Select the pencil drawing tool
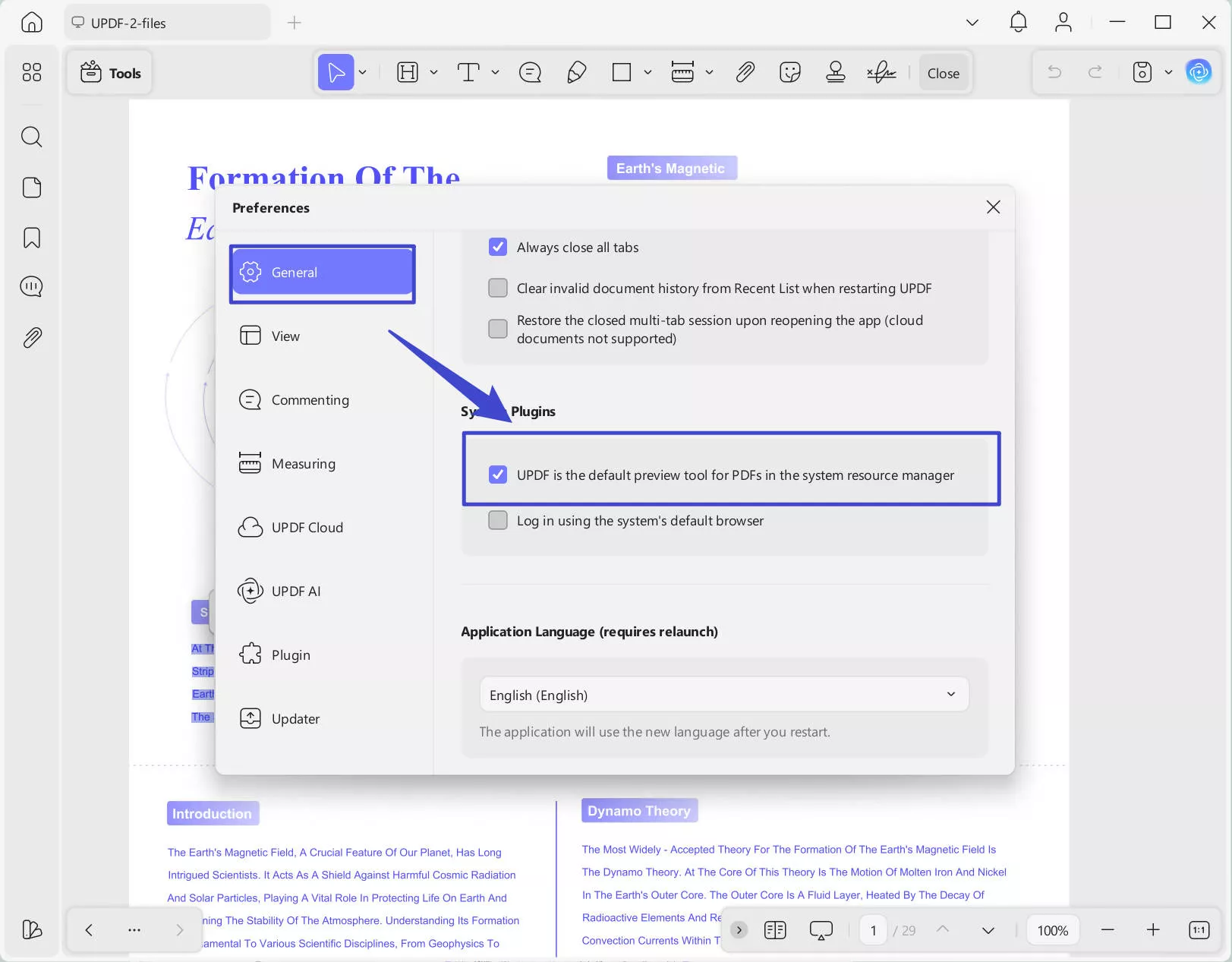Viewport: 1232px width, 962px height. point(576,73)
